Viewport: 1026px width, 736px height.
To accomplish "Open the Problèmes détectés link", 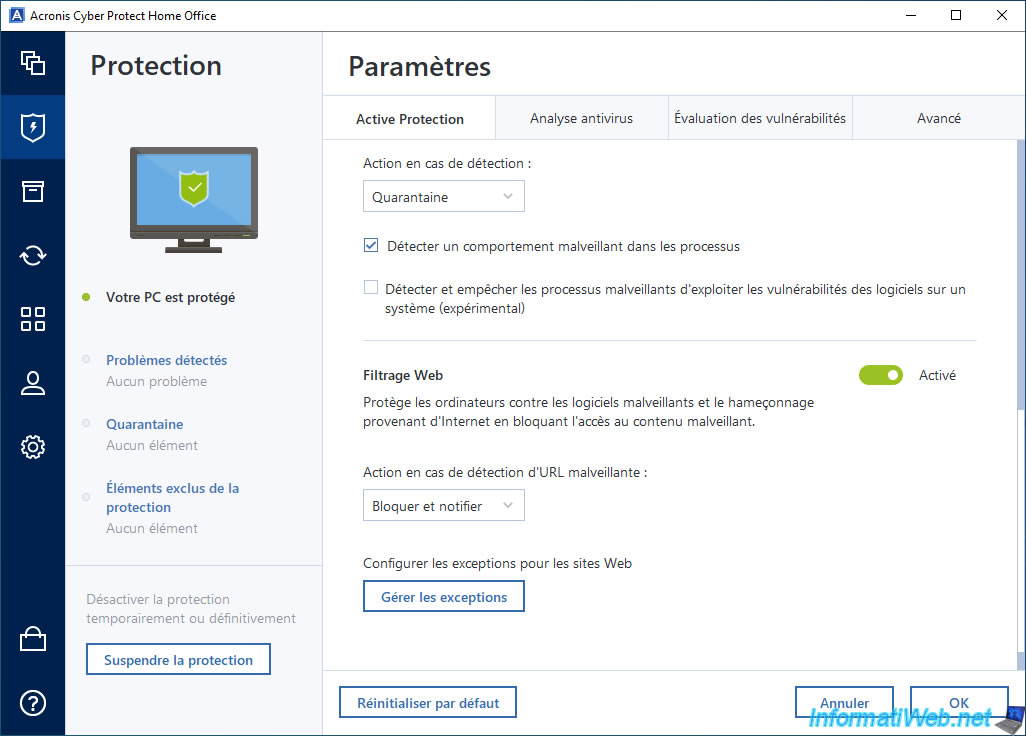I will point(167,360).
